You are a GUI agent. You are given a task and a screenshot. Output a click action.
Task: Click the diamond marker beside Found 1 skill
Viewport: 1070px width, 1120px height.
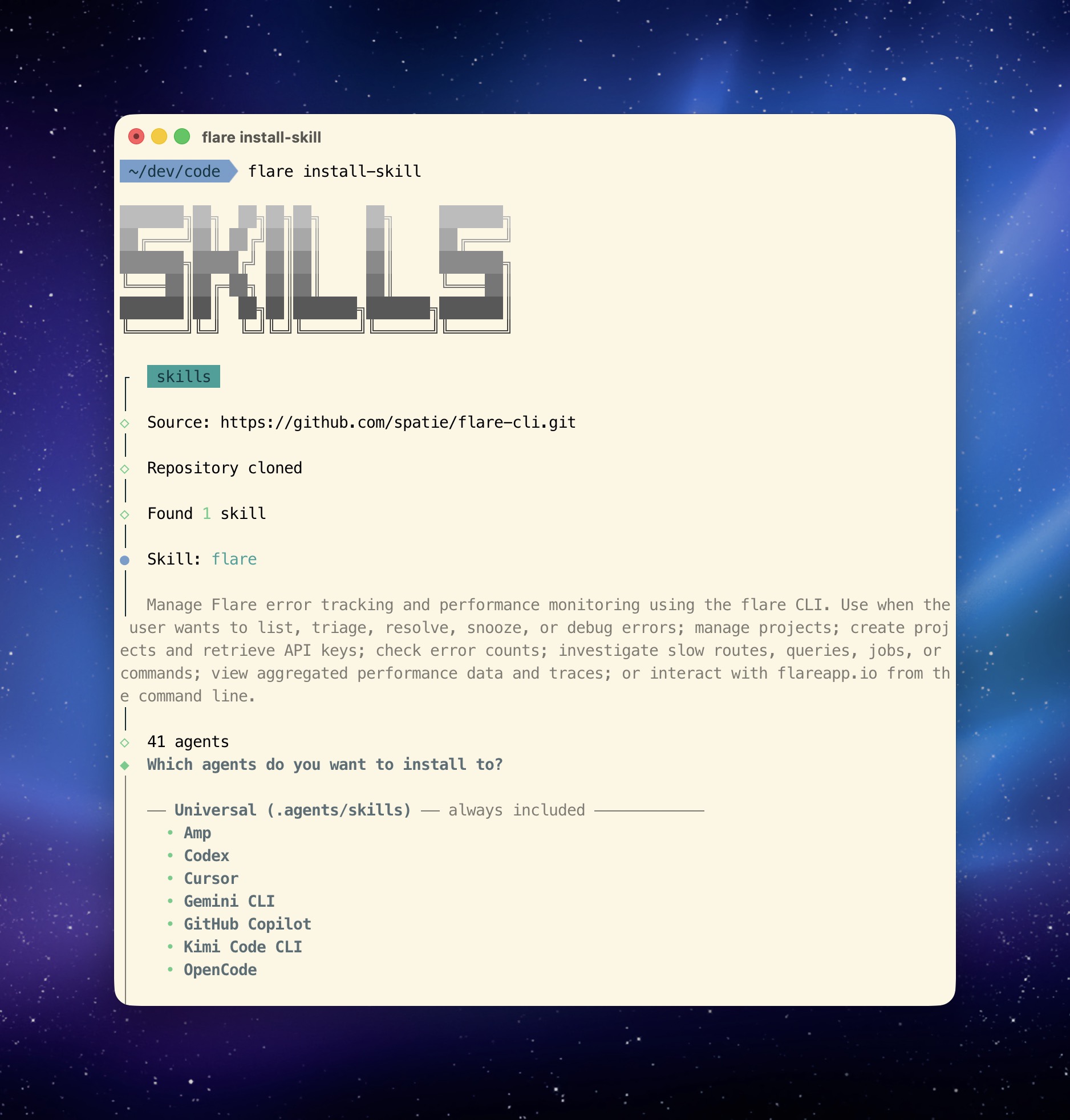(x=125, y=514)
